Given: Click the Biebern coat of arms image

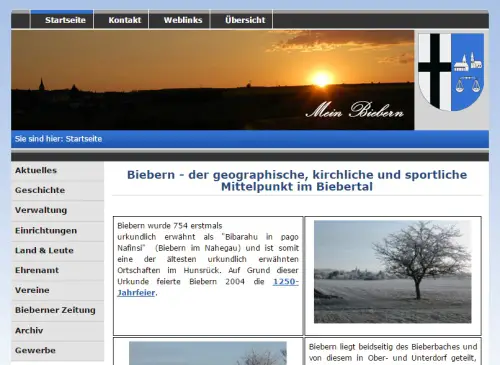Looking at the screenshot, I should [x=451, y=72].
